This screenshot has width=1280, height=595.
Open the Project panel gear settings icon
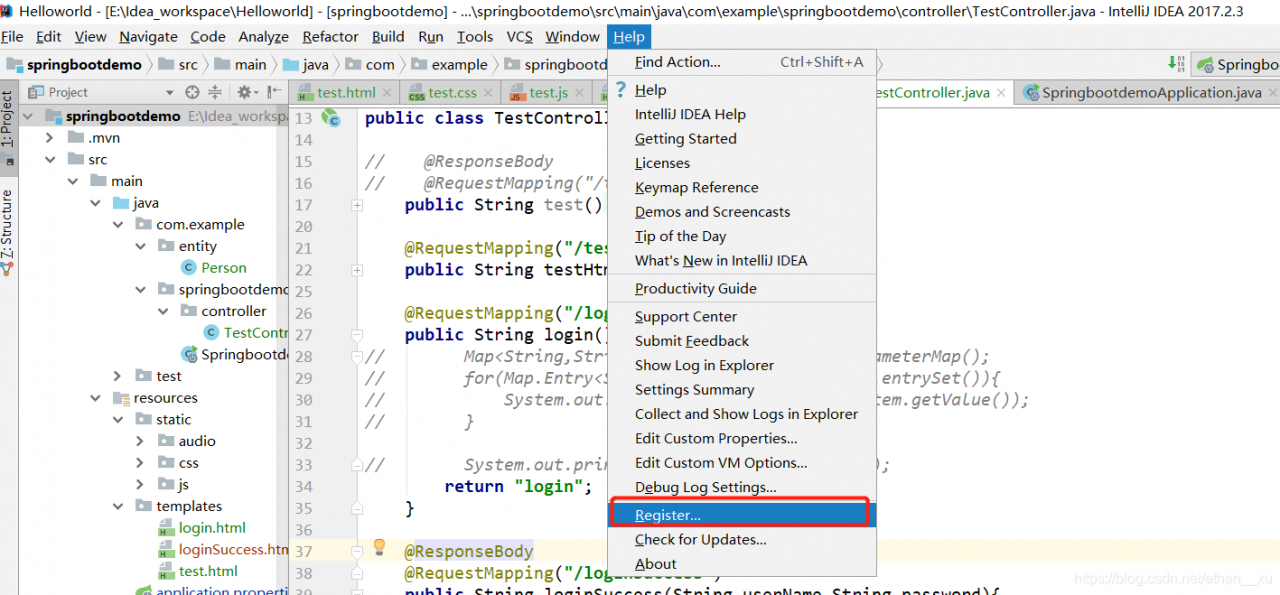pyautogui.click(x=244, y=92)
